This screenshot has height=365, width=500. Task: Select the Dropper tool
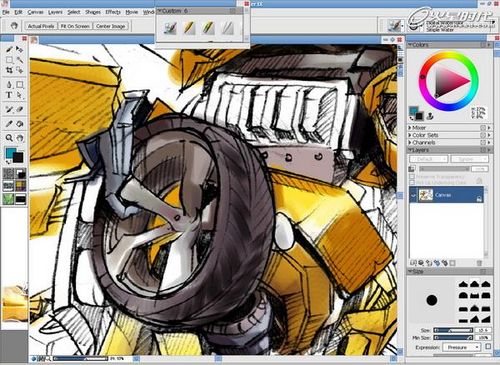9,124
